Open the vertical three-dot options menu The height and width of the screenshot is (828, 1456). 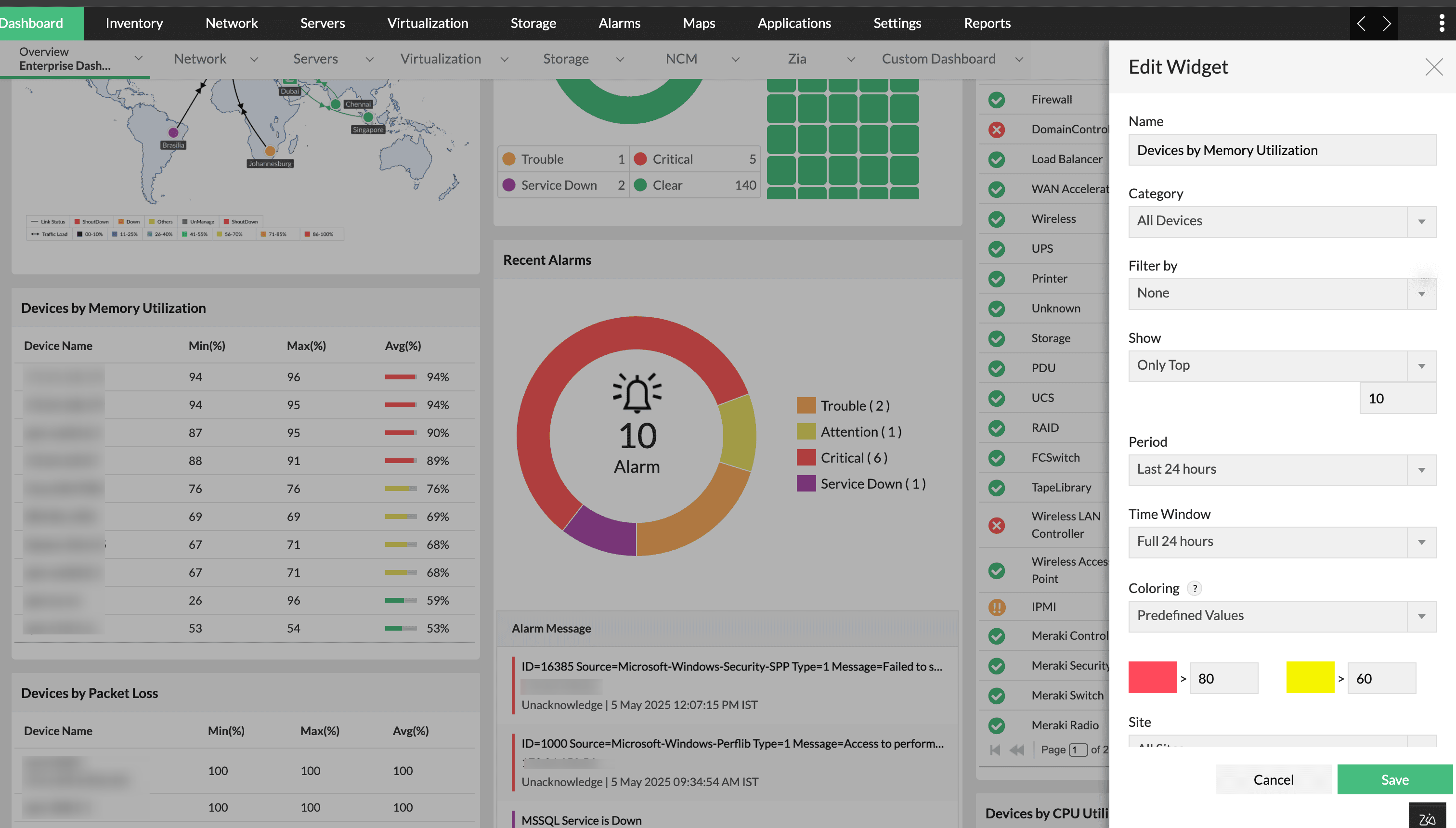[1441, 23]
